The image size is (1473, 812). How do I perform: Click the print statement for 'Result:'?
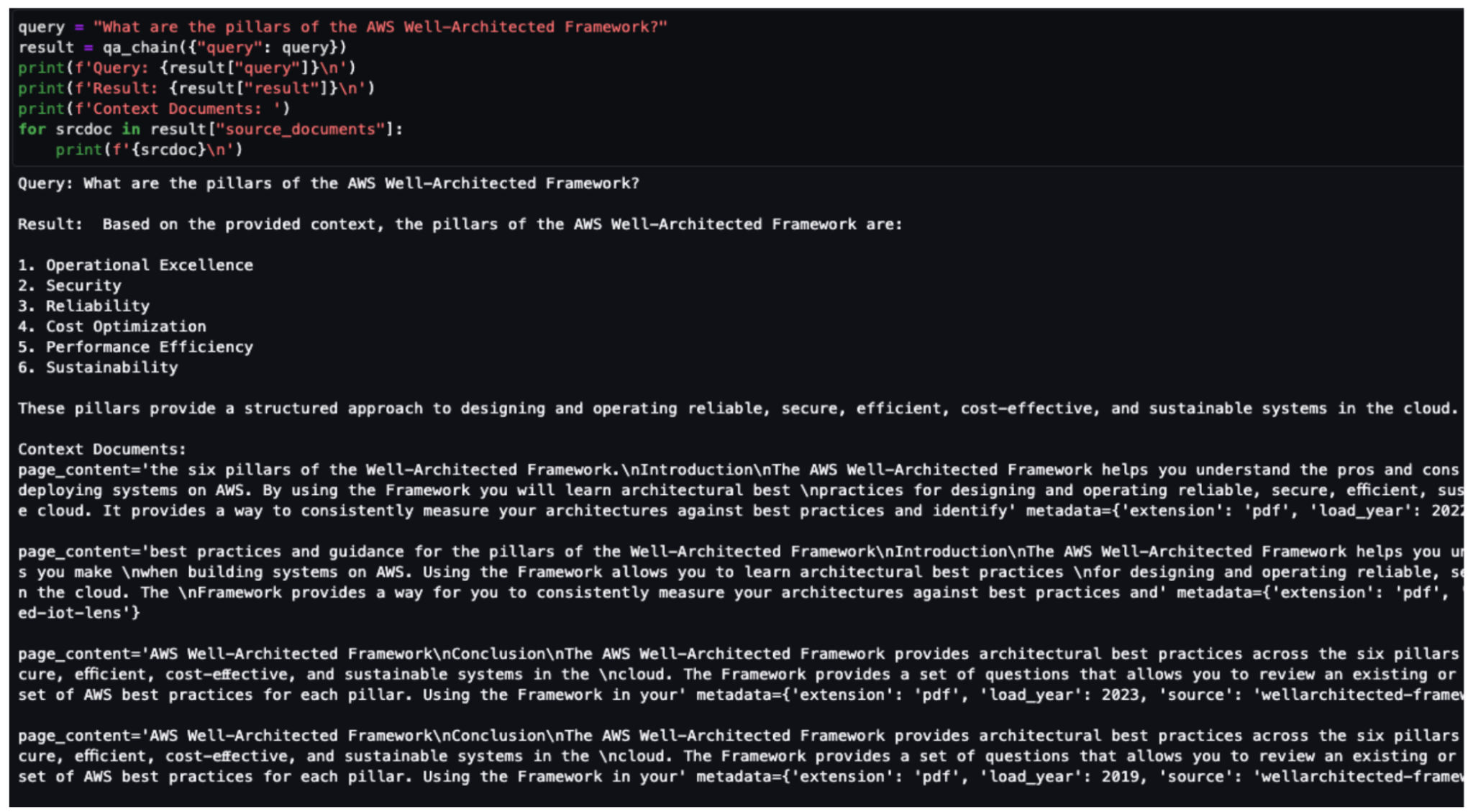tap(196, 88)
